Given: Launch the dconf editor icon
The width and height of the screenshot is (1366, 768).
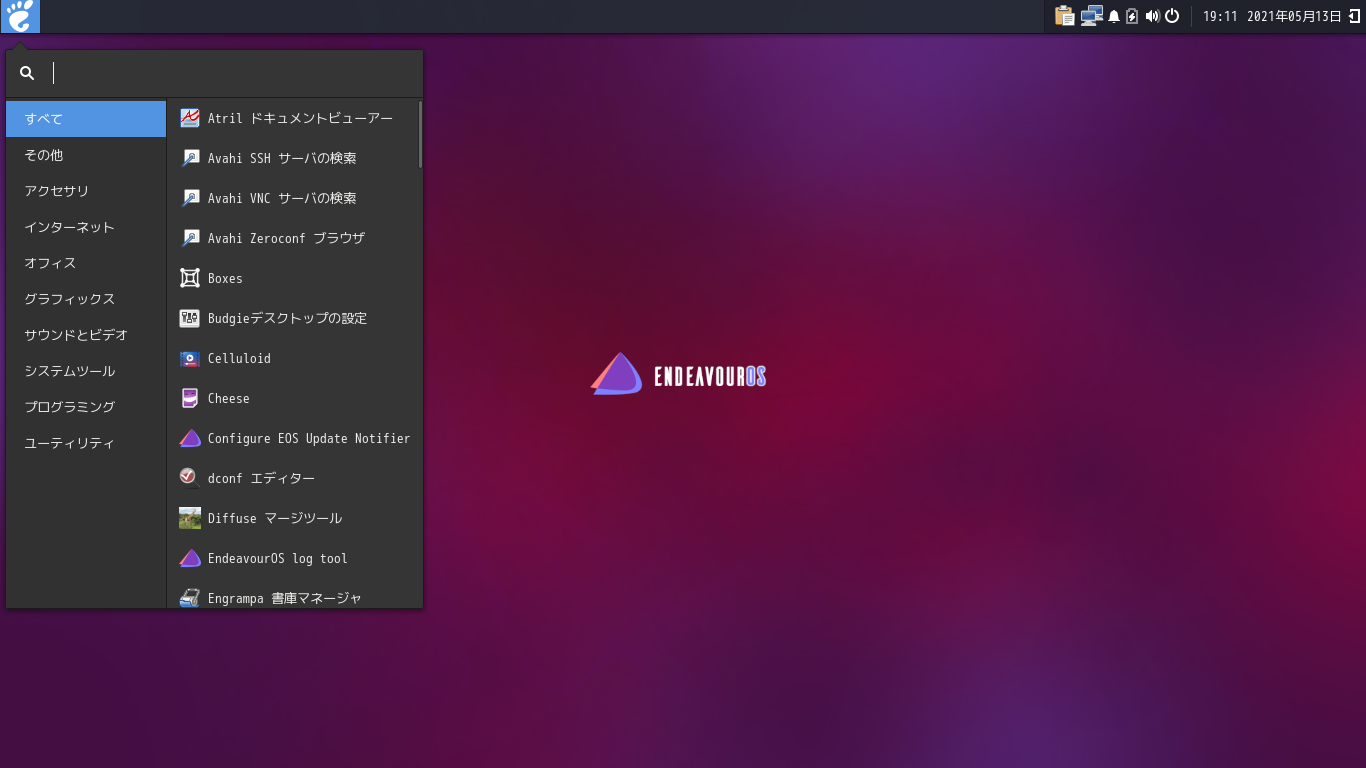Looking at the screenshot, I should pos(189,478).
